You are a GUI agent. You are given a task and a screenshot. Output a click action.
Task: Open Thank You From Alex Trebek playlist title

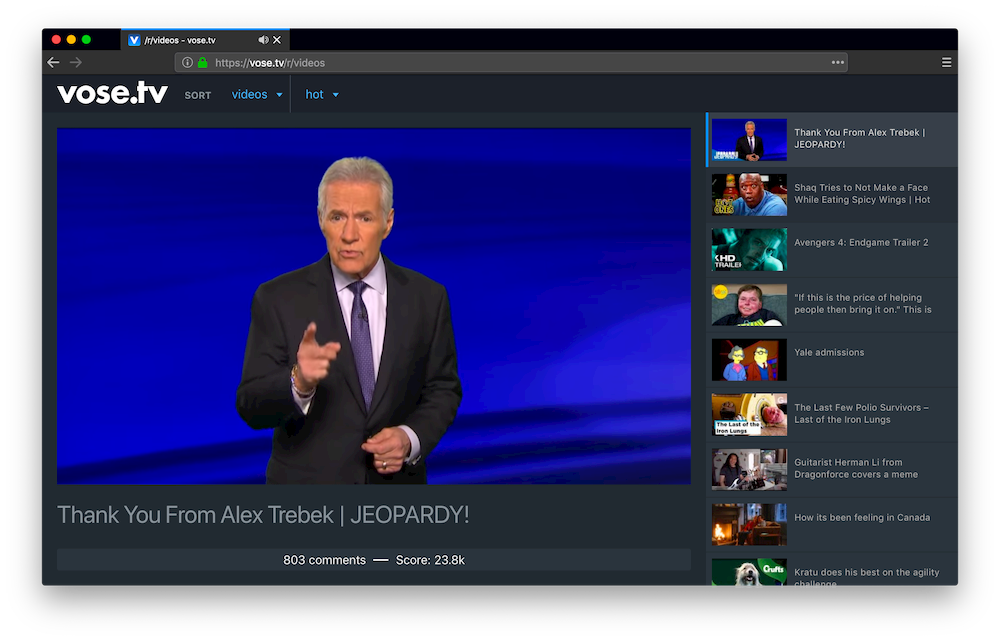coord(859,138)
